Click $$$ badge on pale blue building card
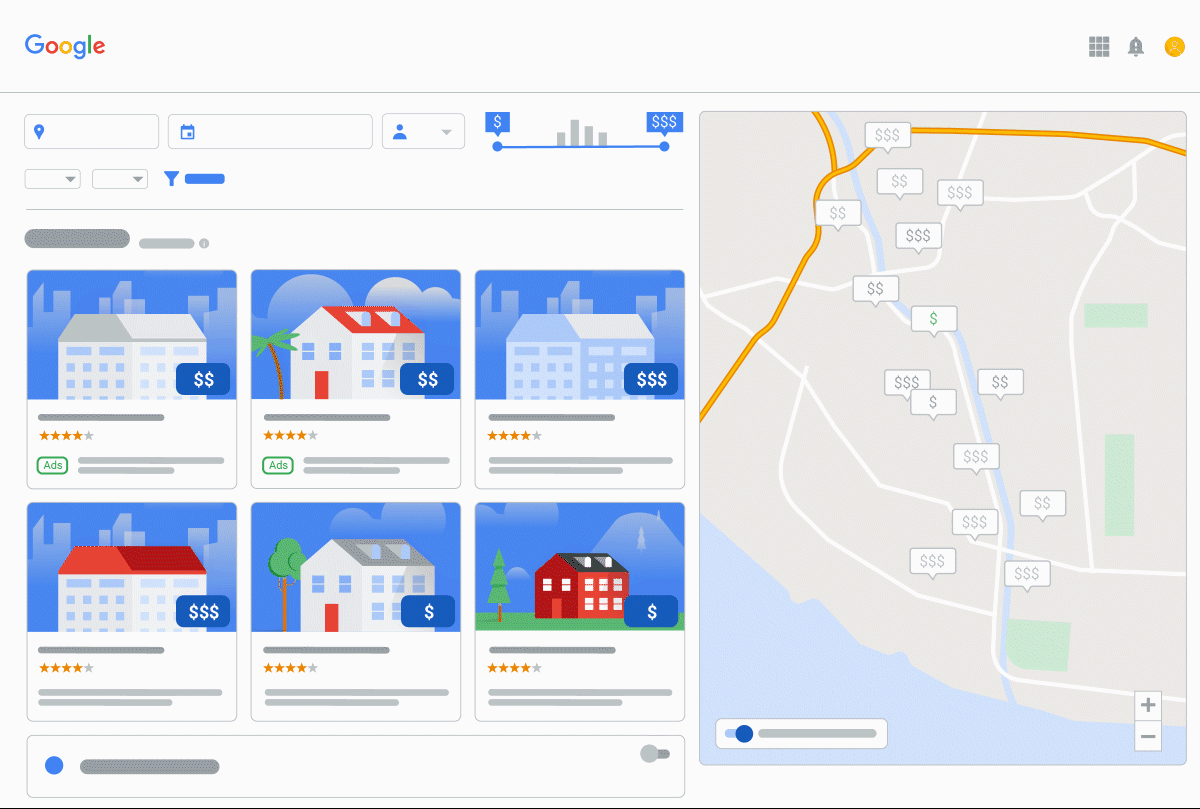 click(x=651, y=379)
